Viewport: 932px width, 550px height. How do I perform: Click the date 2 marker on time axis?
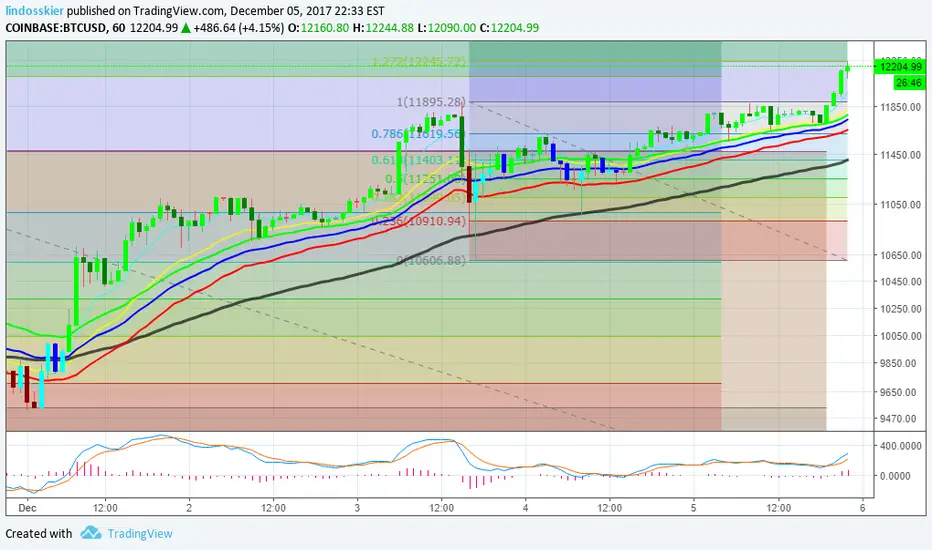click(189, 508)
